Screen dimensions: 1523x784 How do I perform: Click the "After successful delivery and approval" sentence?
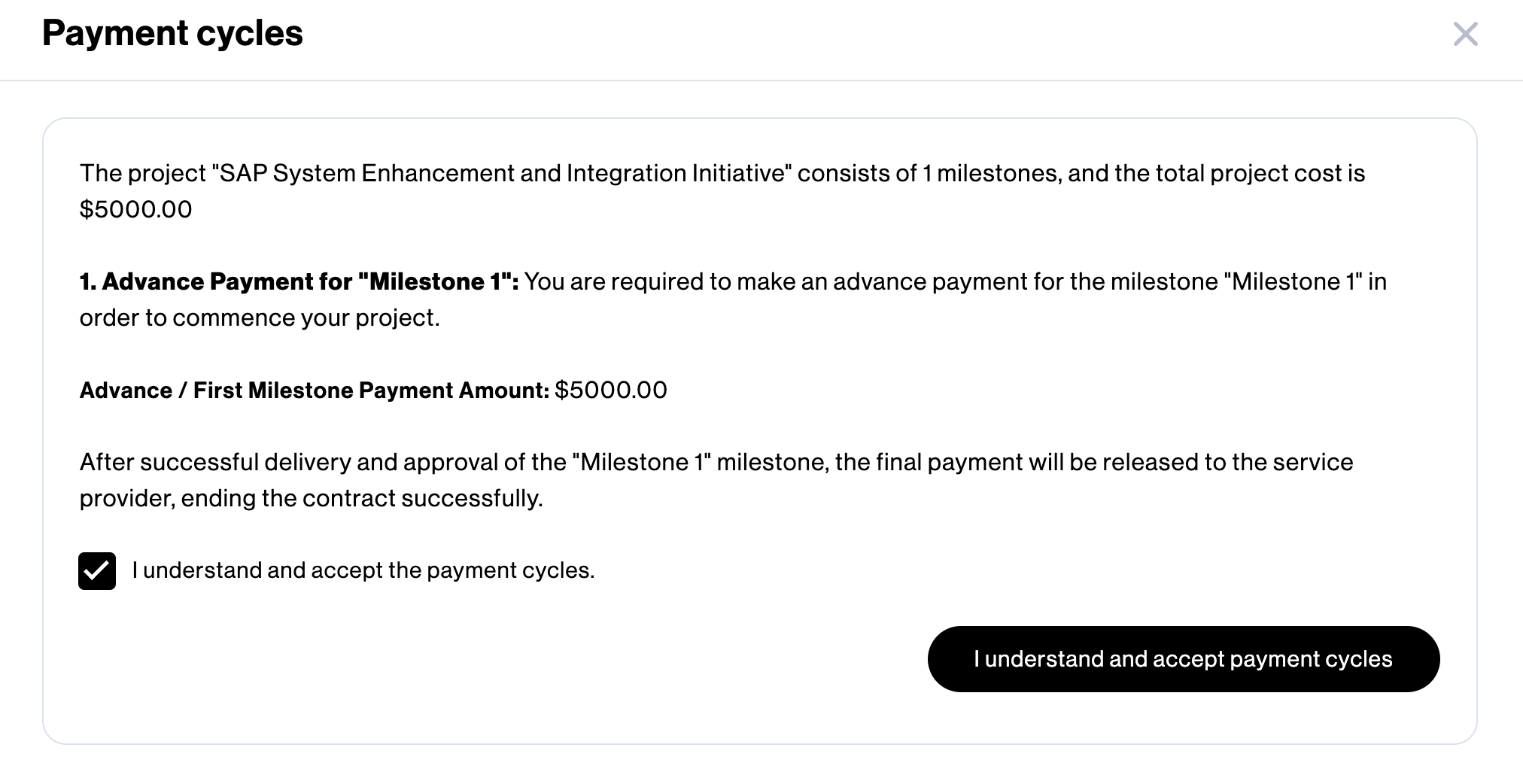tap(289, 462)
